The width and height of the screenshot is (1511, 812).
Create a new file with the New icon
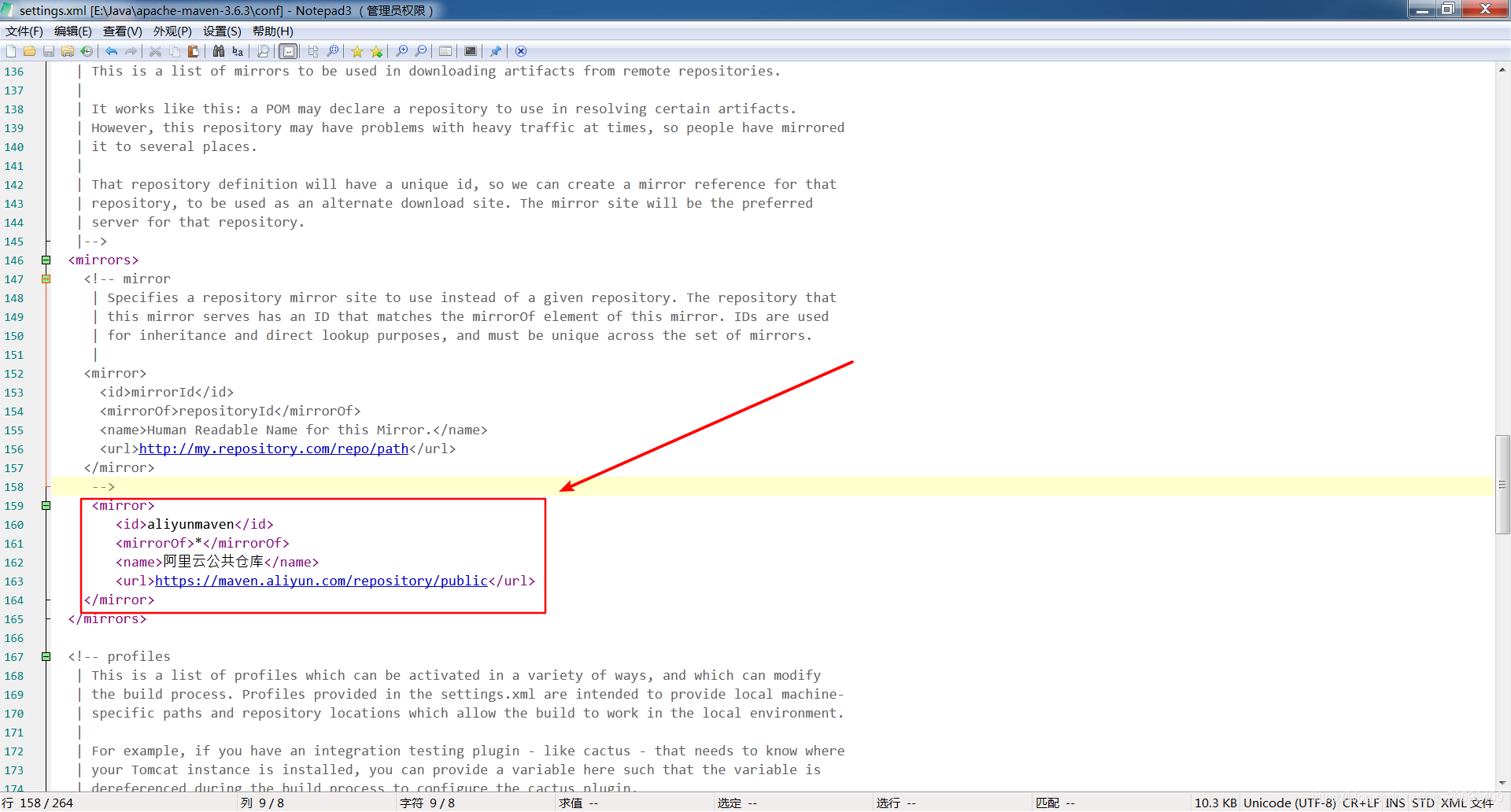10,51
